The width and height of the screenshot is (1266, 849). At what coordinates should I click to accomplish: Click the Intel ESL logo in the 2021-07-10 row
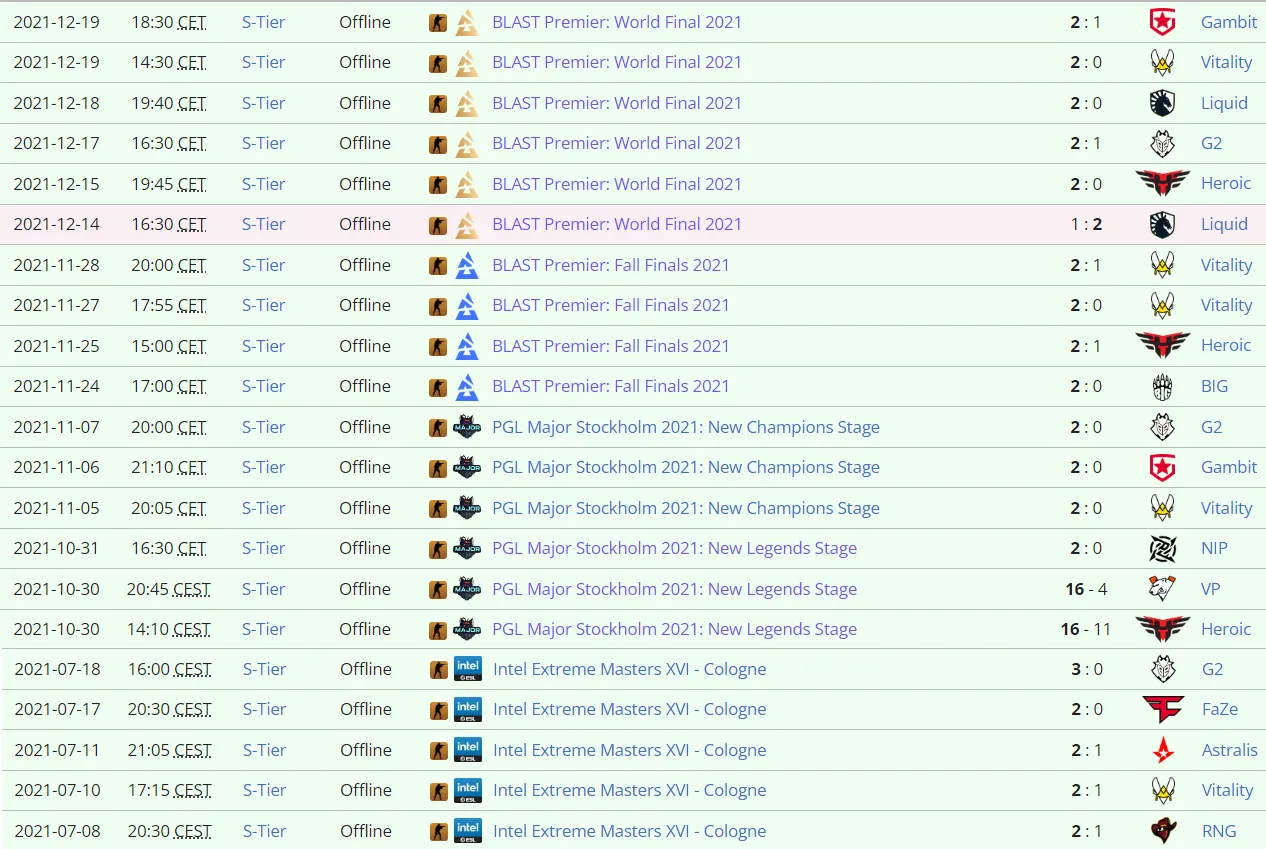click(468, 790)
